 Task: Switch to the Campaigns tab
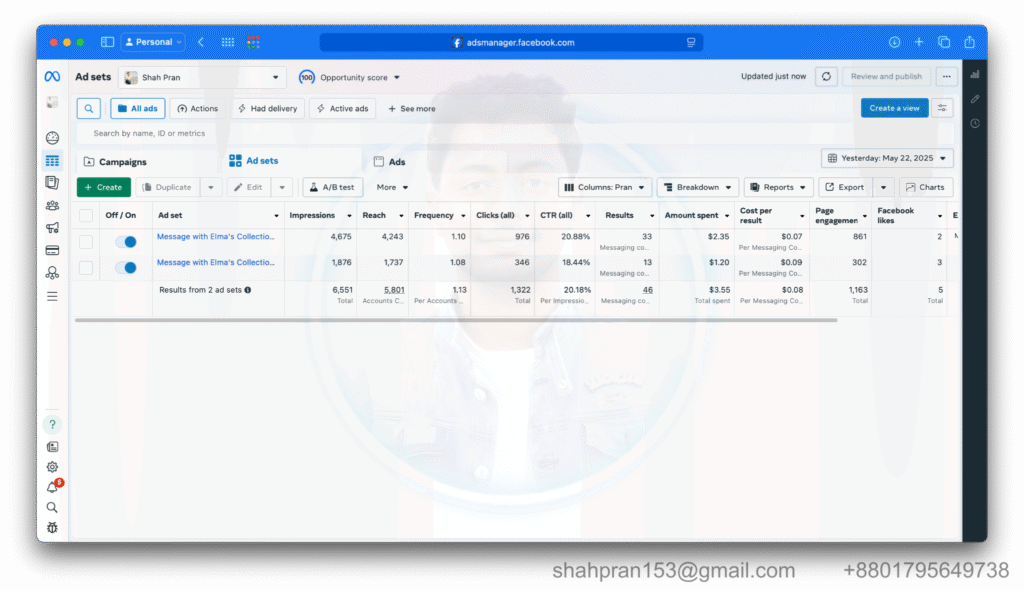click(x=116, y=162)
